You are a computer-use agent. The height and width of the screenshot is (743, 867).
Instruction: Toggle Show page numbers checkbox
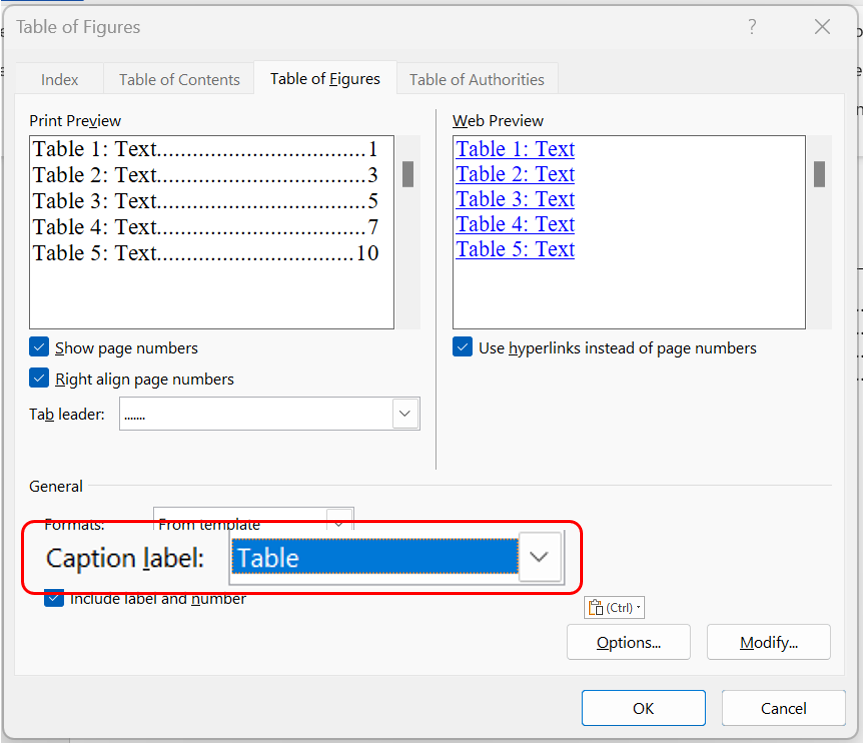[x=40, y=348]
